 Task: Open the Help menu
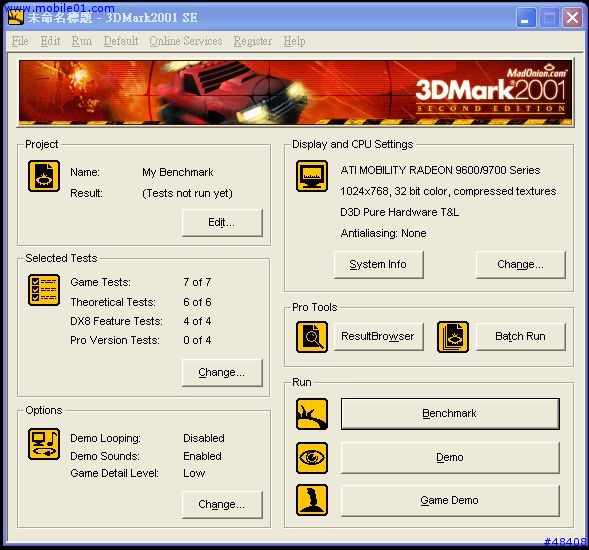coord(294,41)
